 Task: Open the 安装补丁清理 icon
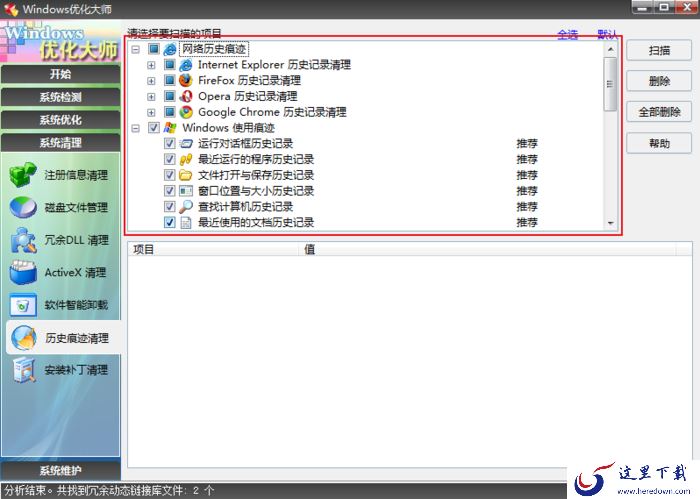pyautogui.click(x=24, y=370)
